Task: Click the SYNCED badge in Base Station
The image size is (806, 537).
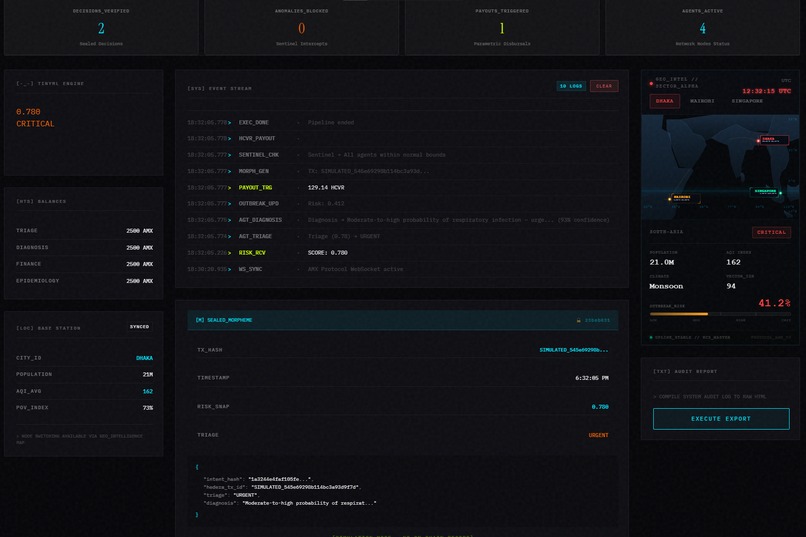Action: [x=139, y=327]
